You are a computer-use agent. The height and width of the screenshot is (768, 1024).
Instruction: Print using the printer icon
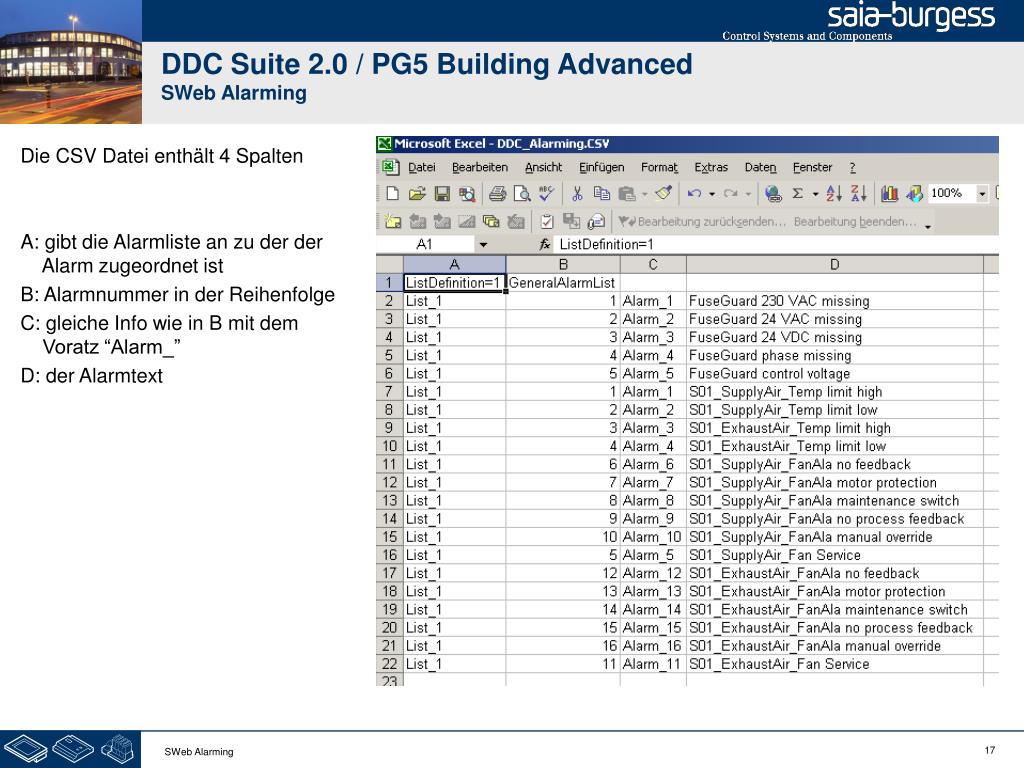(498, 193)
